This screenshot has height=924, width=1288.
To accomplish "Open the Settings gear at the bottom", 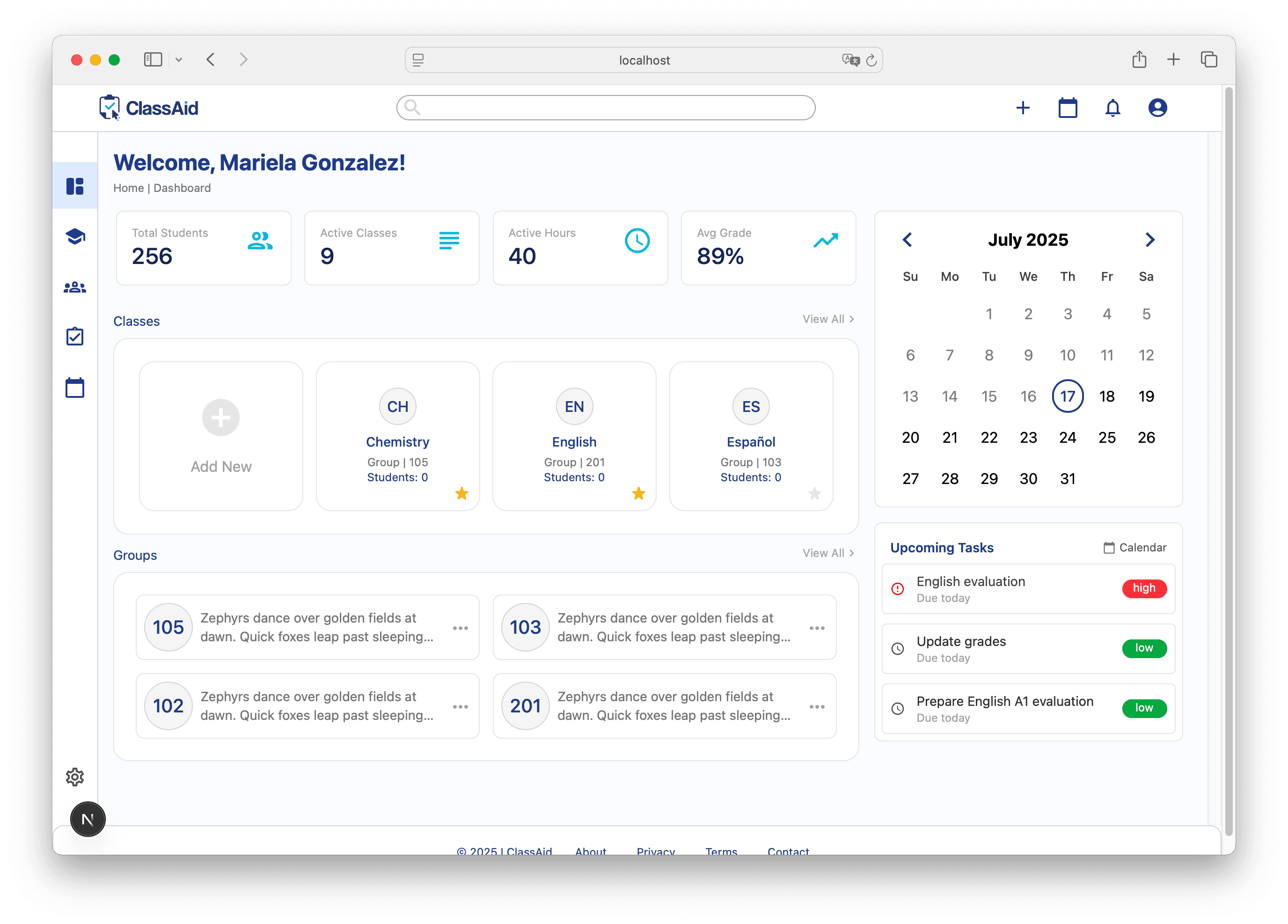I will (74, 777).
